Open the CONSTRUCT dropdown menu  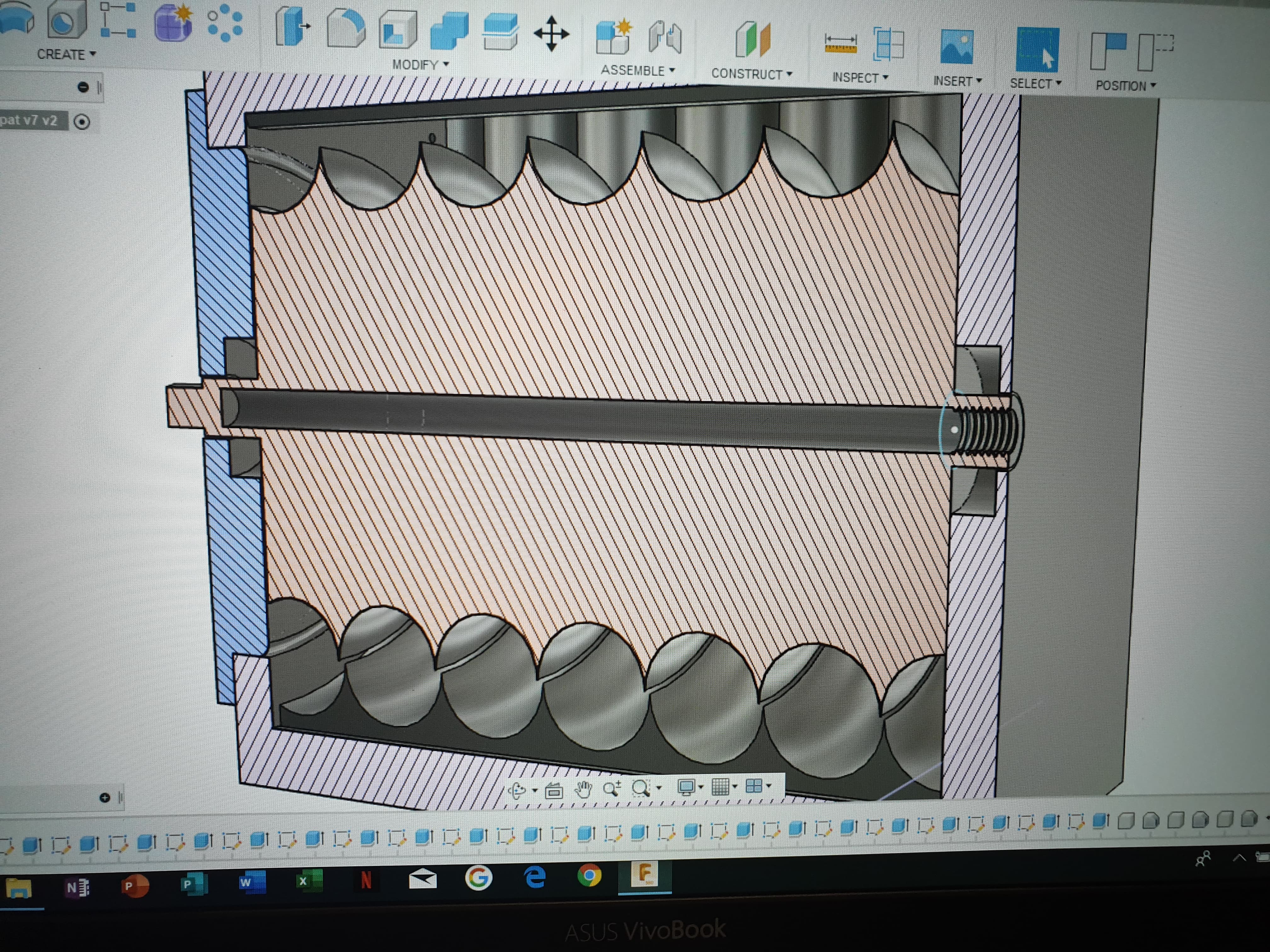coord(752,73)
